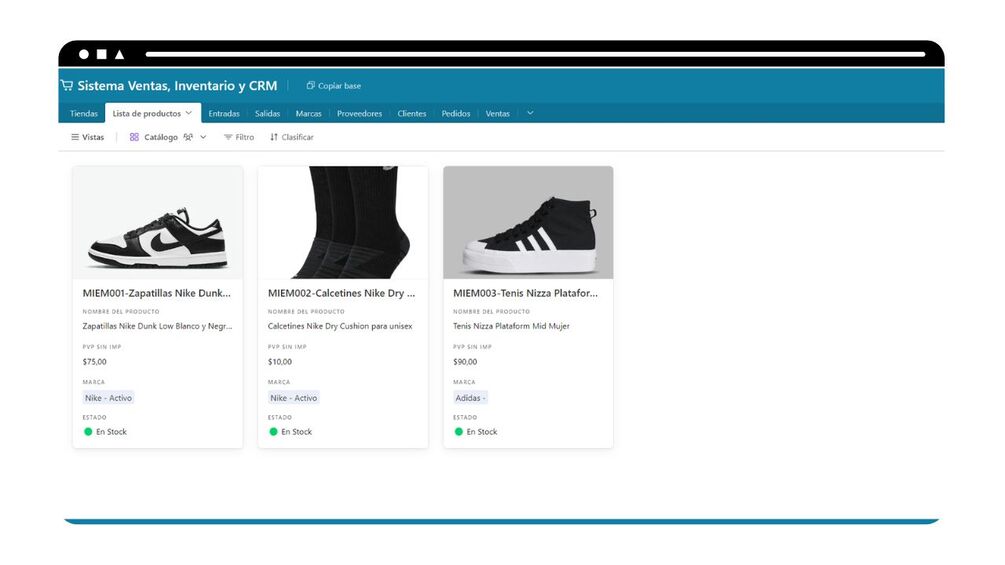Open the black Nike socks image

pos(343,222)
